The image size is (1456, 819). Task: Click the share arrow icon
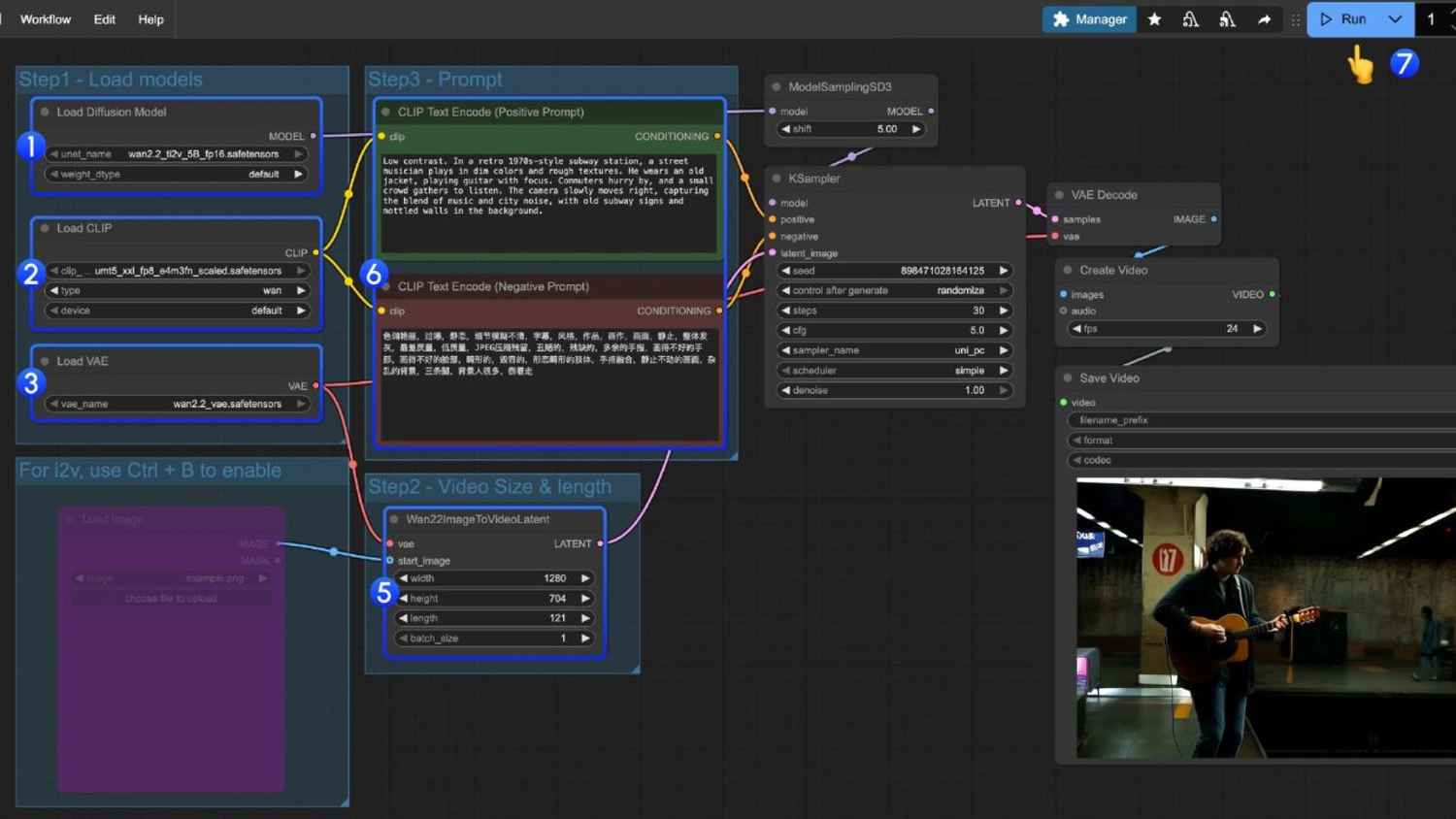[1264, 19]
